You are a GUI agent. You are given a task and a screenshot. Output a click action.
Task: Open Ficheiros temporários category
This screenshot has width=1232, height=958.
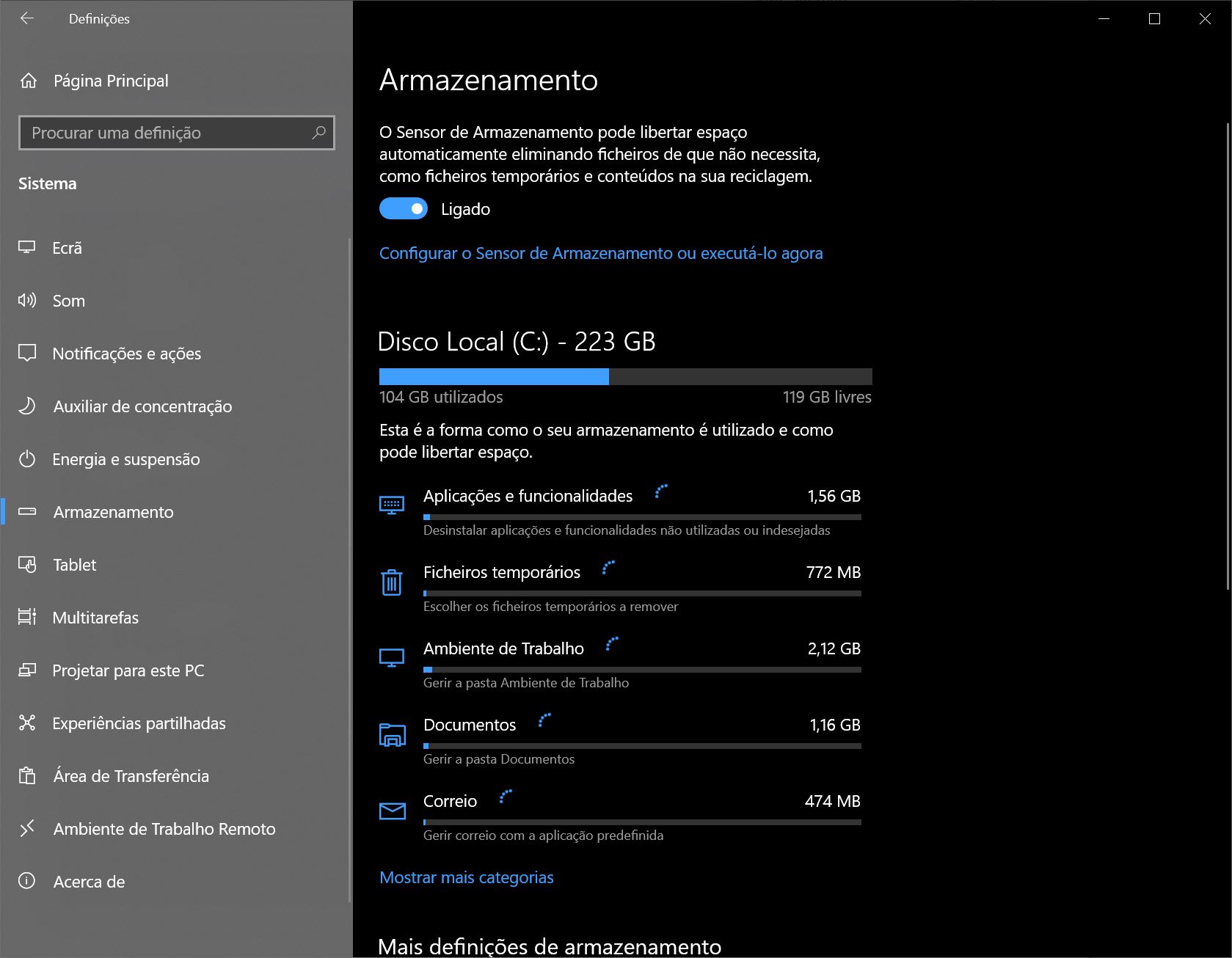(x=620, y=588)
